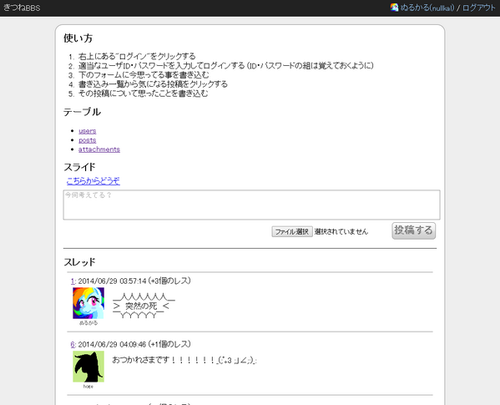This screenshot has height=405, width=500.
Task: Open the users table link
Action: point(87,131)
